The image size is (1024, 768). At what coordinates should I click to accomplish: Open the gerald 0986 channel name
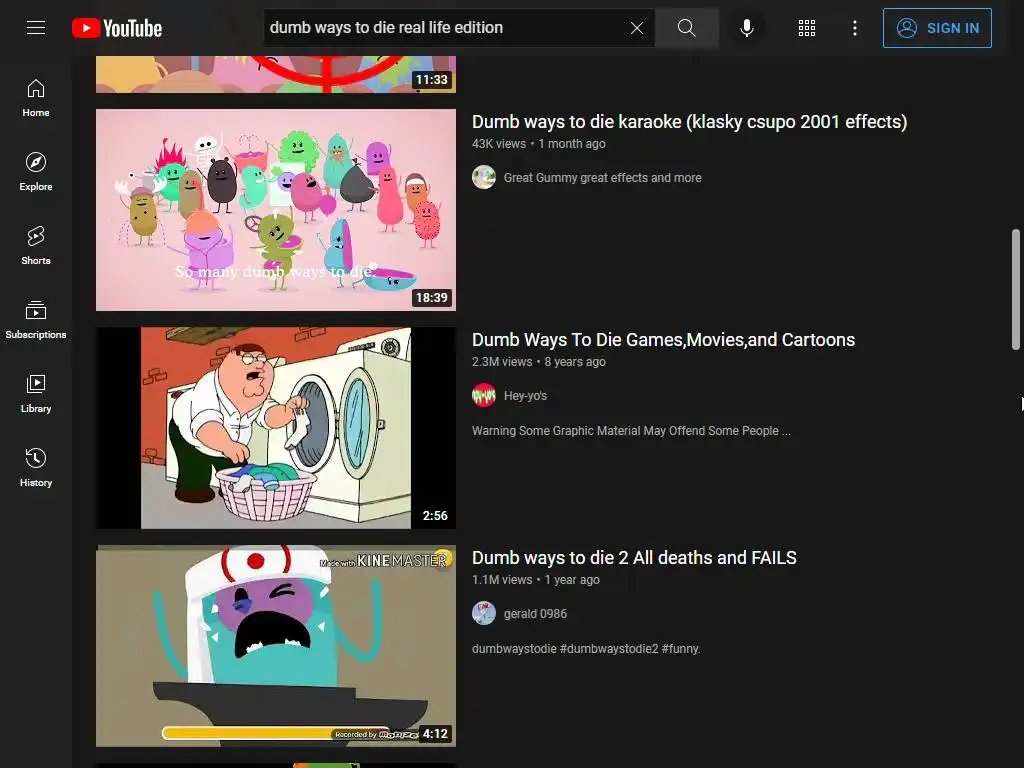tap(535, 614)
